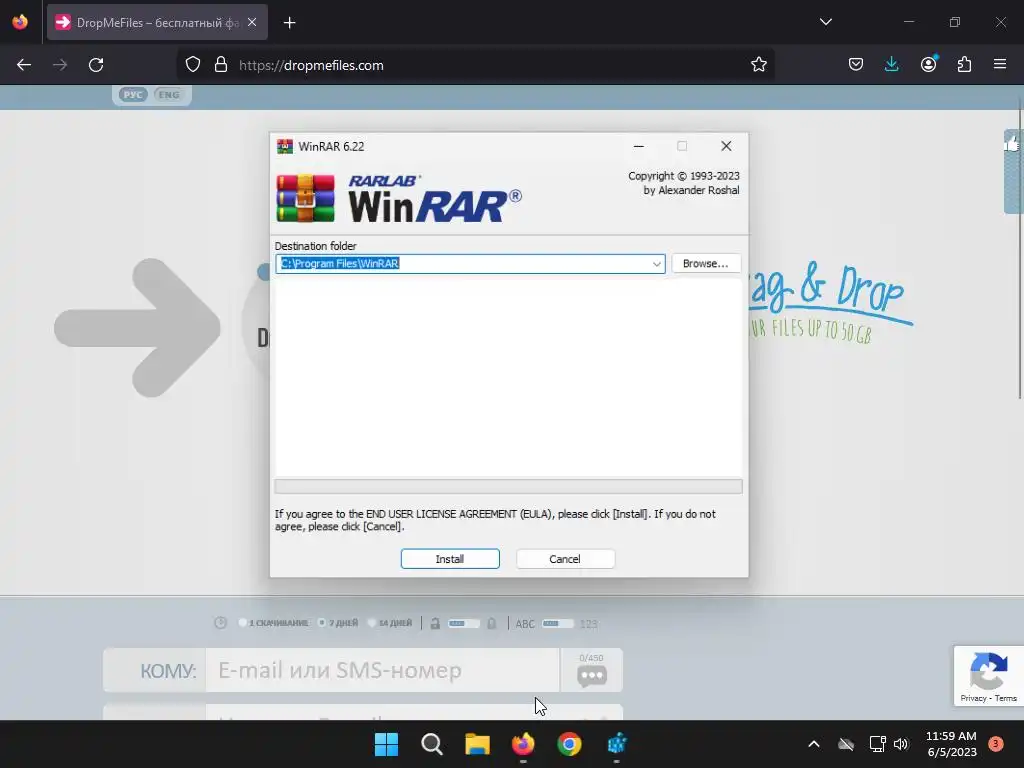Go back in Firefox
Image resolution: width=1024 pixels, height=768 pixels.
point(24,65)
